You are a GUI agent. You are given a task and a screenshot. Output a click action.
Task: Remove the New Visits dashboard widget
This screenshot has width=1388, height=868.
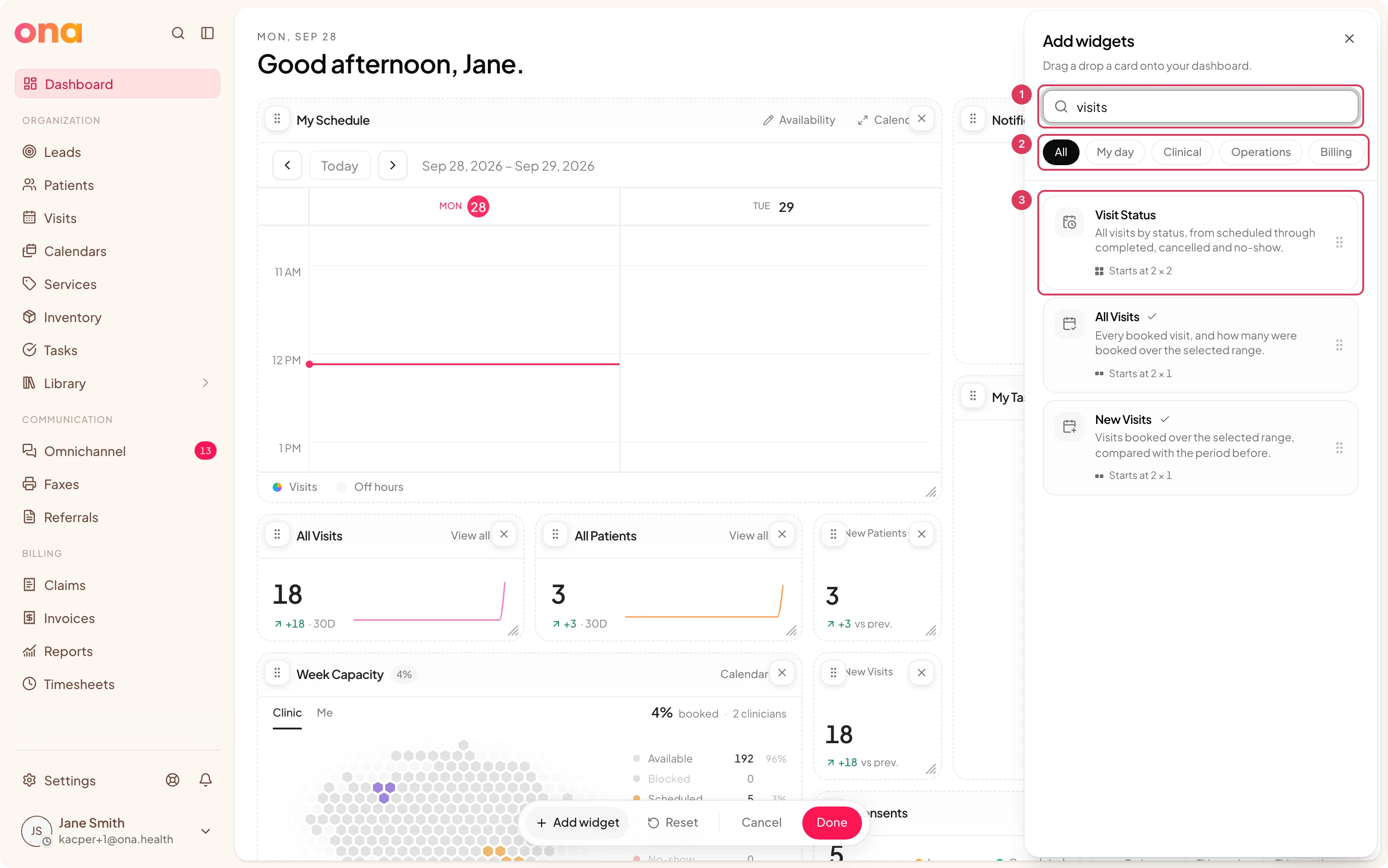pos(922,672)
